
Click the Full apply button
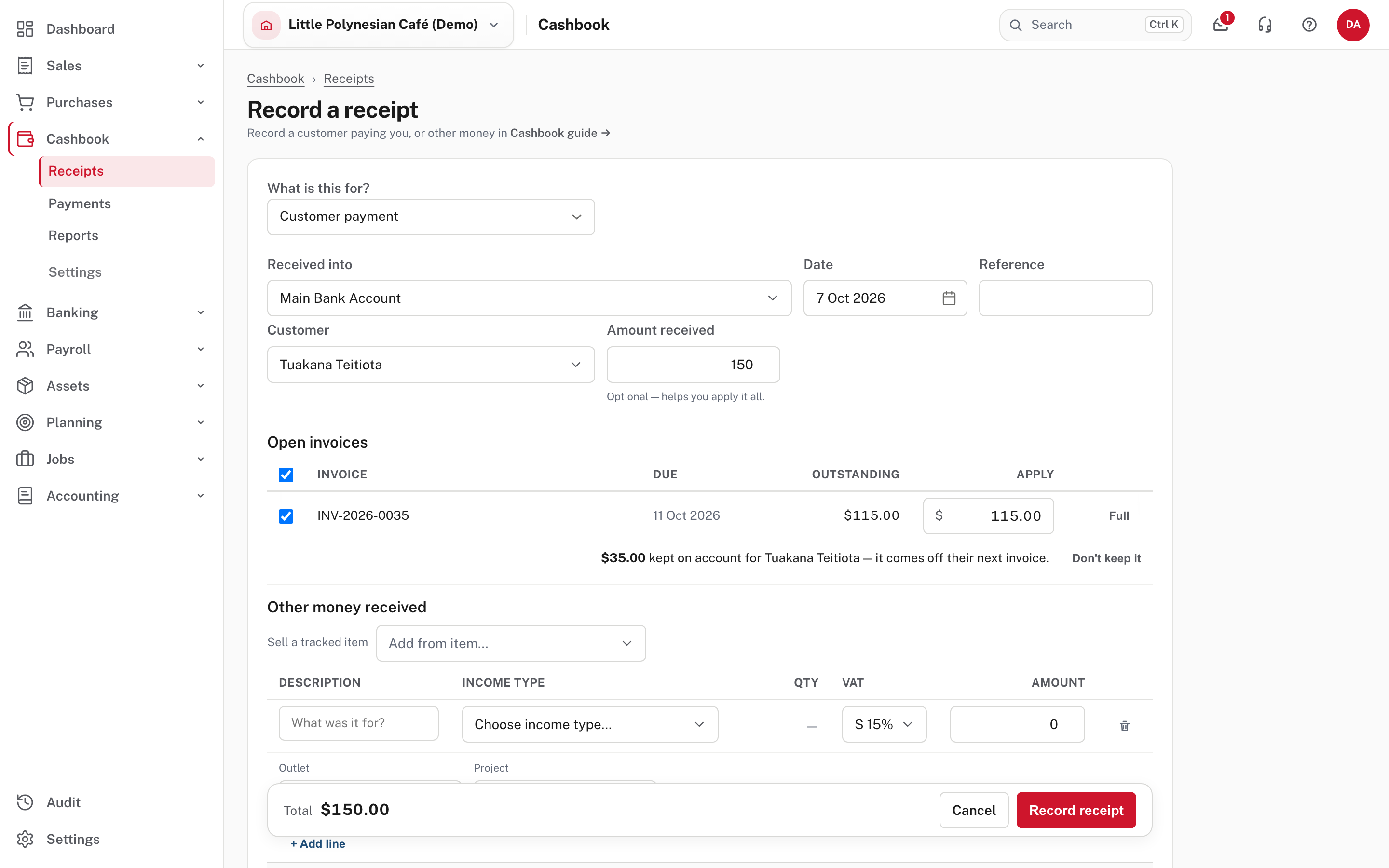1118,516
